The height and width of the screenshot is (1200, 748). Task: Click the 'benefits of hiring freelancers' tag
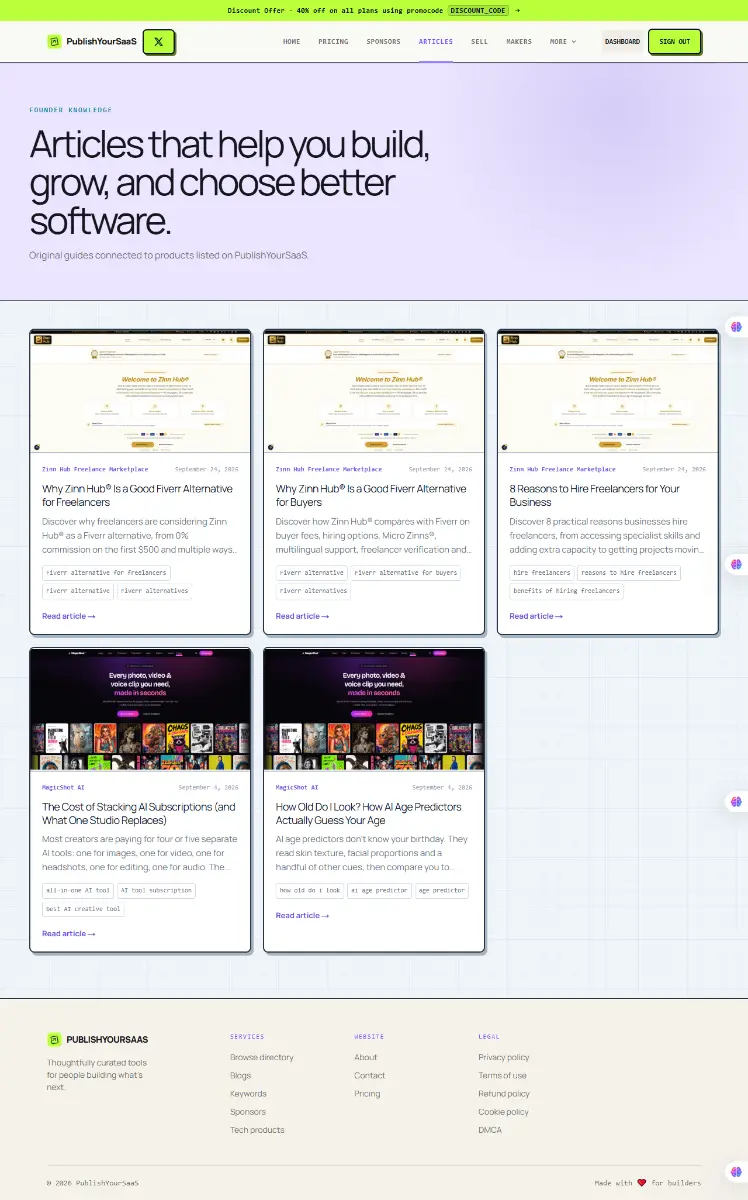(567, 591)
